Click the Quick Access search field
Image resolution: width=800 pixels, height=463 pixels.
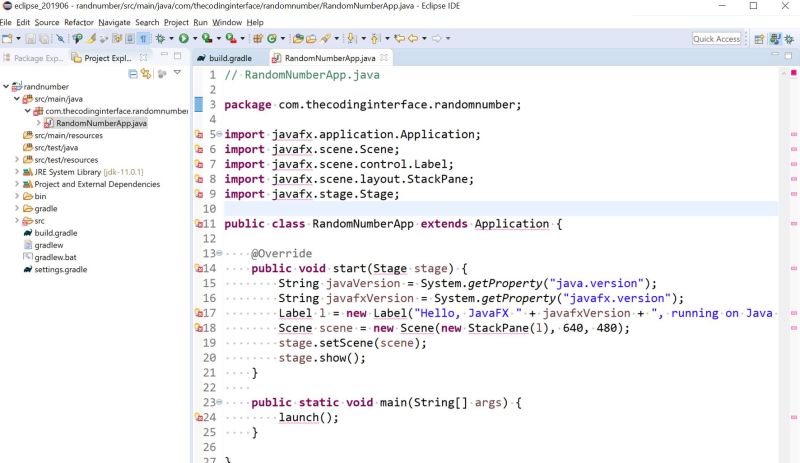[716, 39]
